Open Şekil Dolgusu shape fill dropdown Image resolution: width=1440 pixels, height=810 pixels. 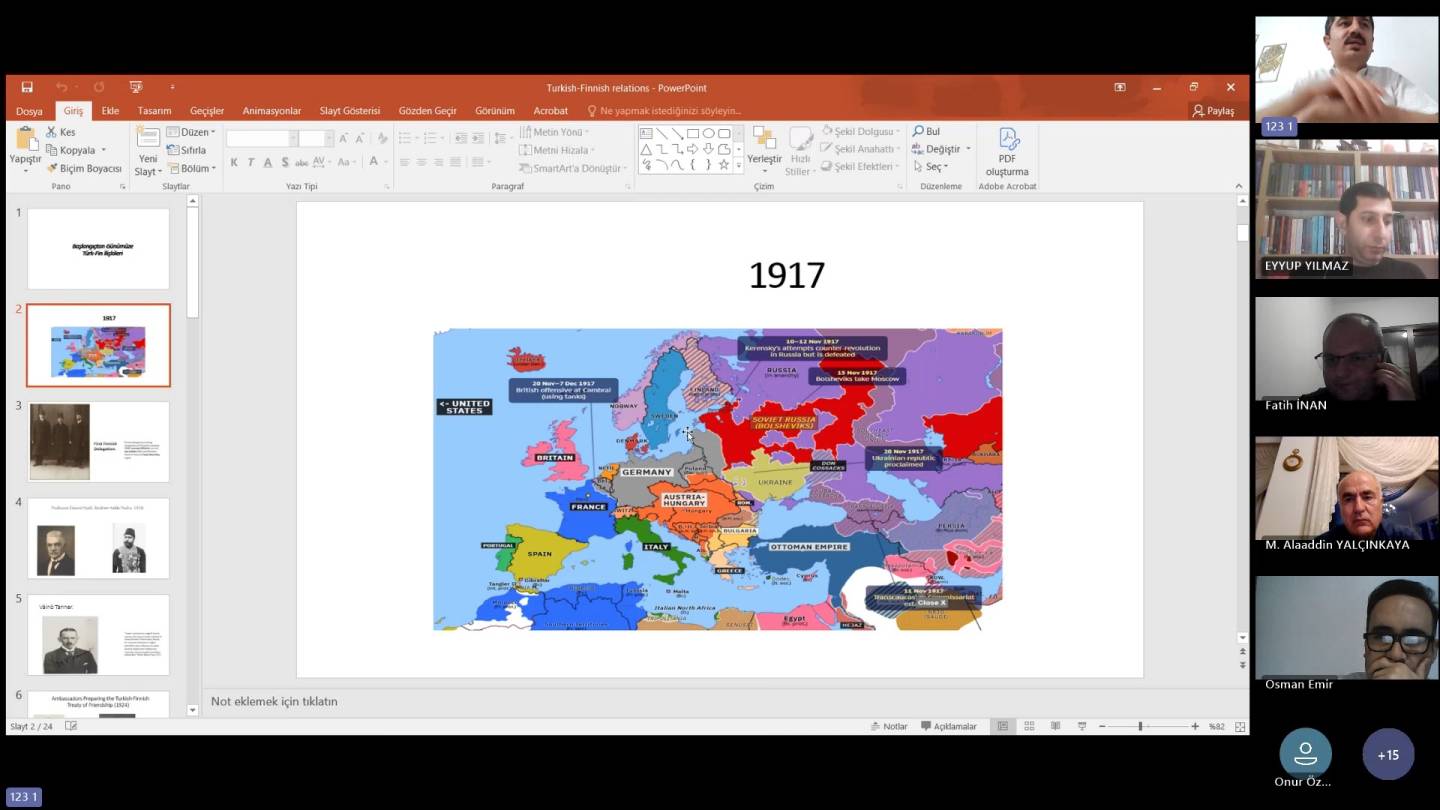859,131
